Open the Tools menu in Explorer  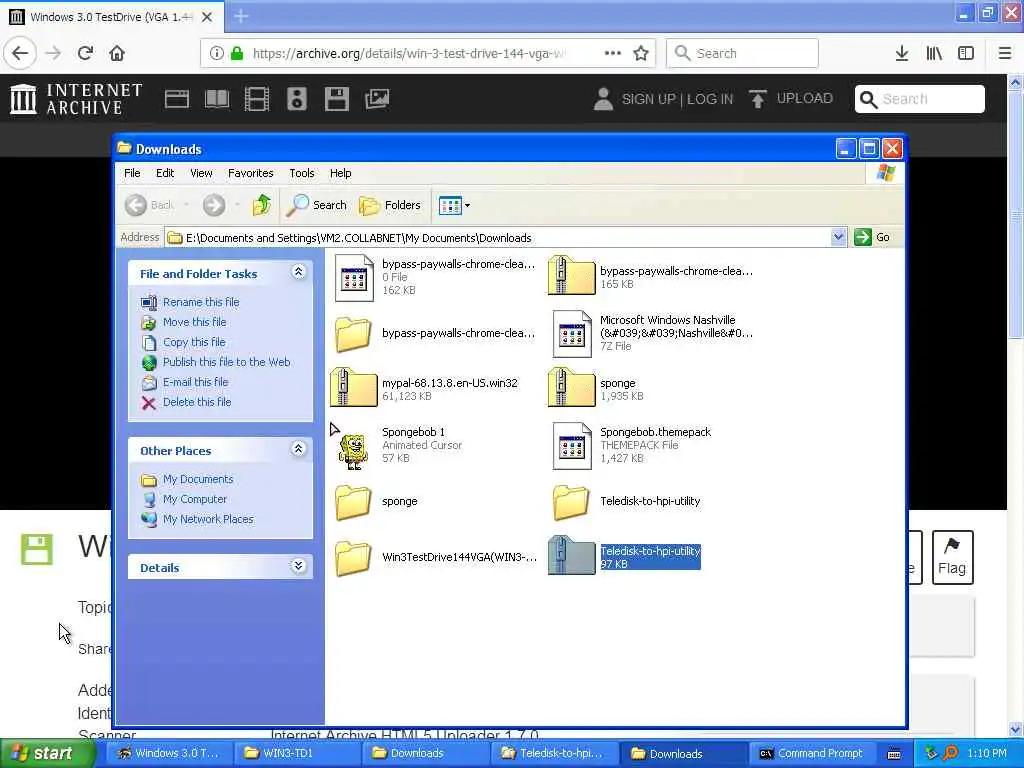tap(302, 173)
